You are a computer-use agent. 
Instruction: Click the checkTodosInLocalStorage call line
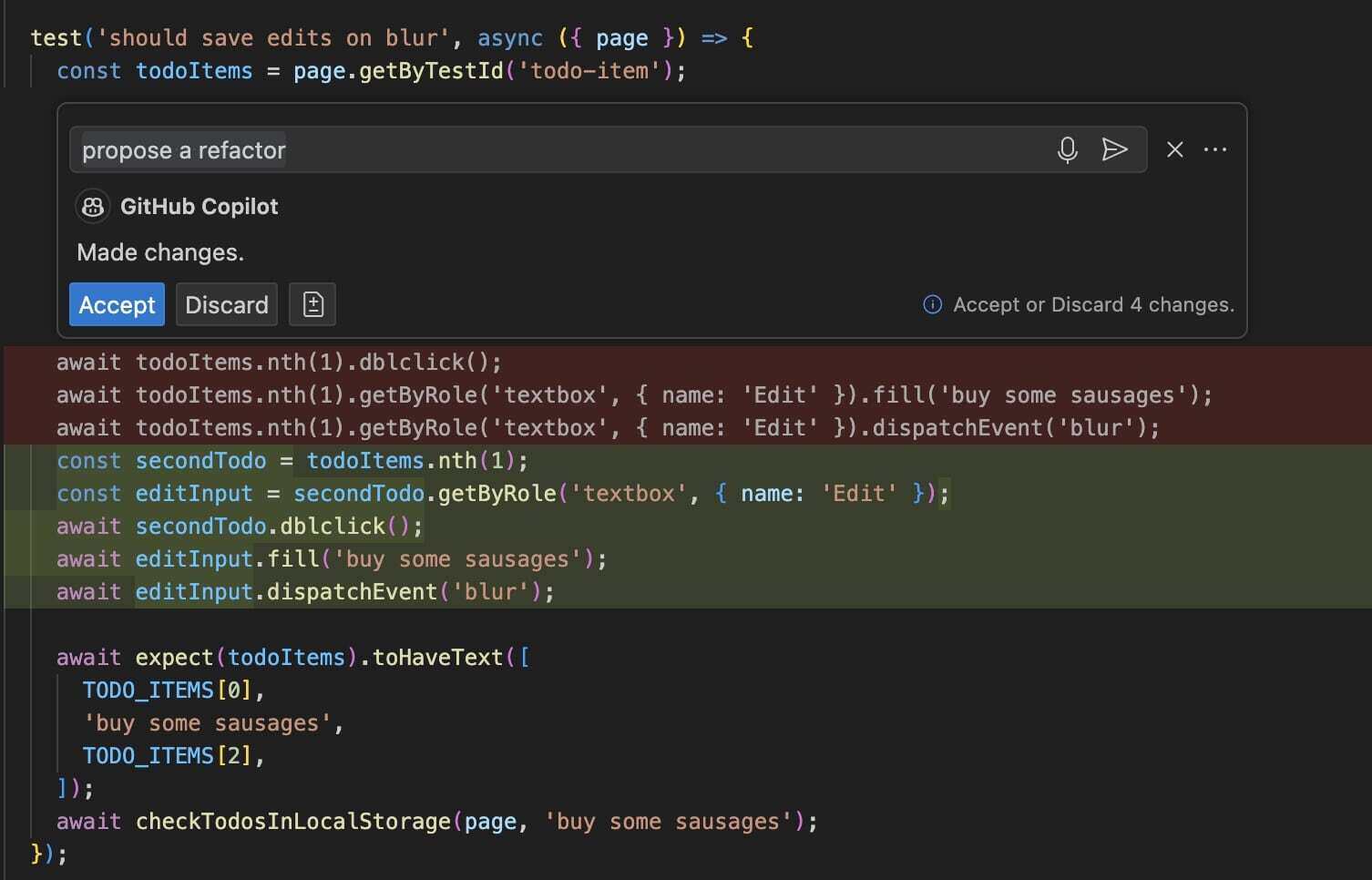click(435, 821)
